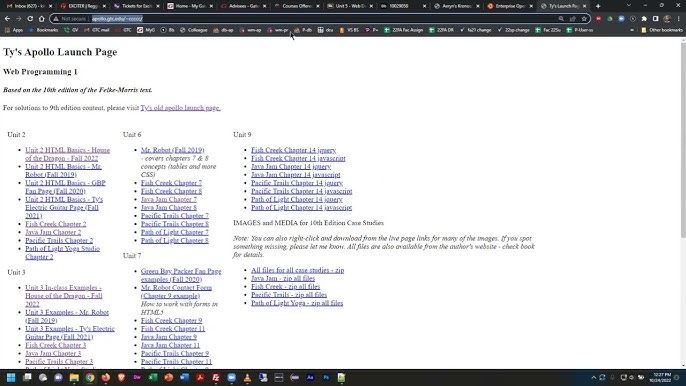The image size is (686, 386).
Task: Open the 22FA Fac Assign bookmark
Action: [403, 30]
